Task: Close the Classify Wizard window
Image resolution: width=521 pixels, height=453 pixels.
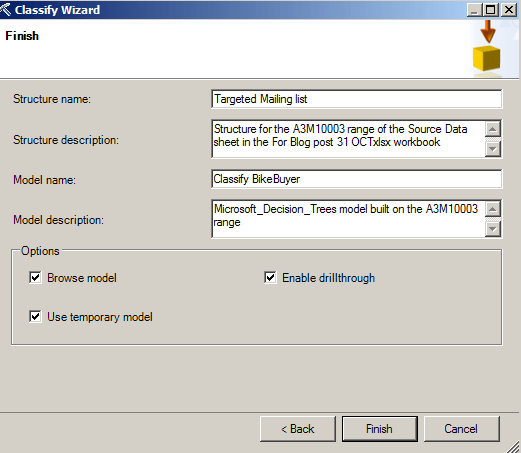Action: point(509,10)
